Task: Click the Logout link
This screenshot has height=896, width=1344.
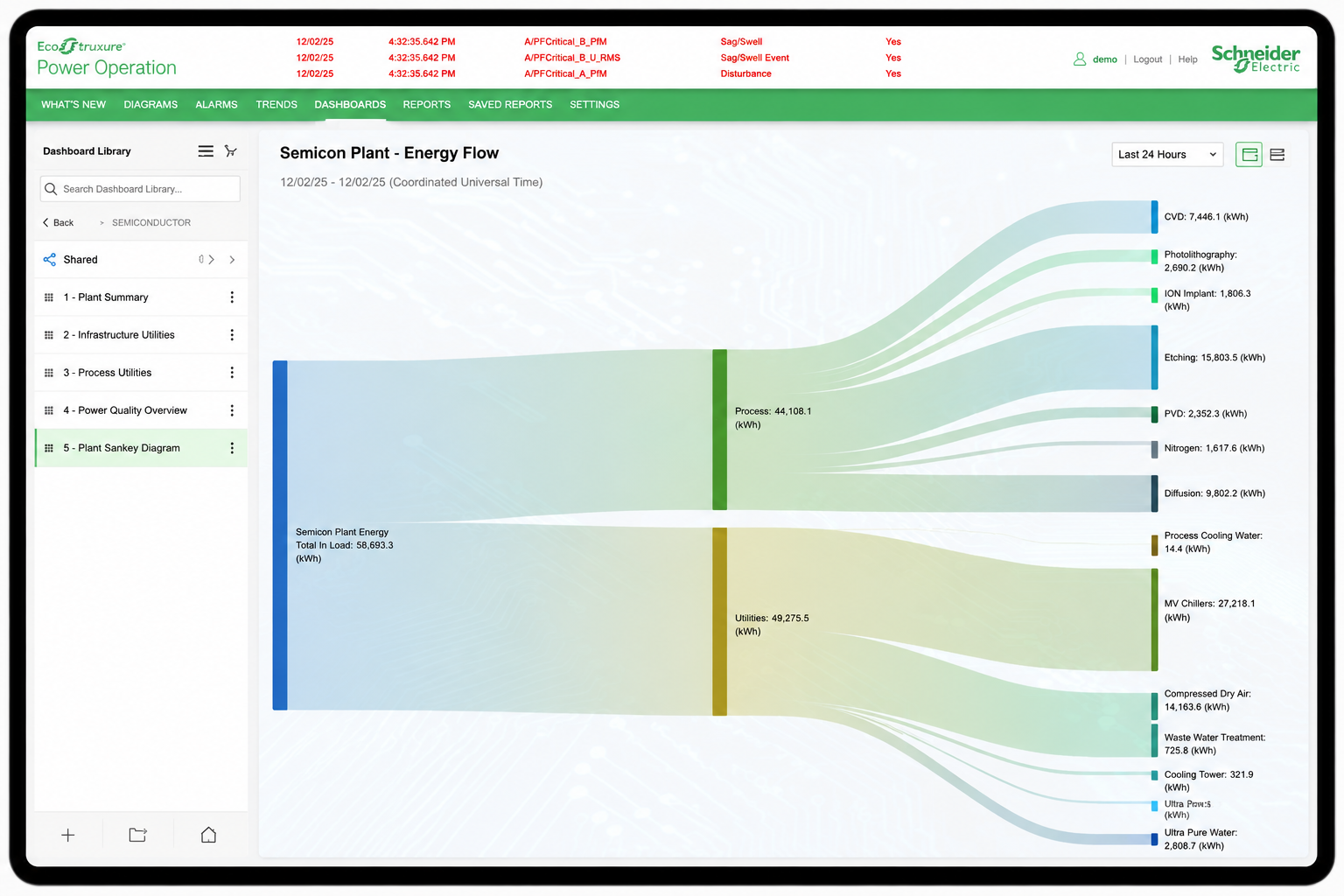Action: tap(1148, 59)
